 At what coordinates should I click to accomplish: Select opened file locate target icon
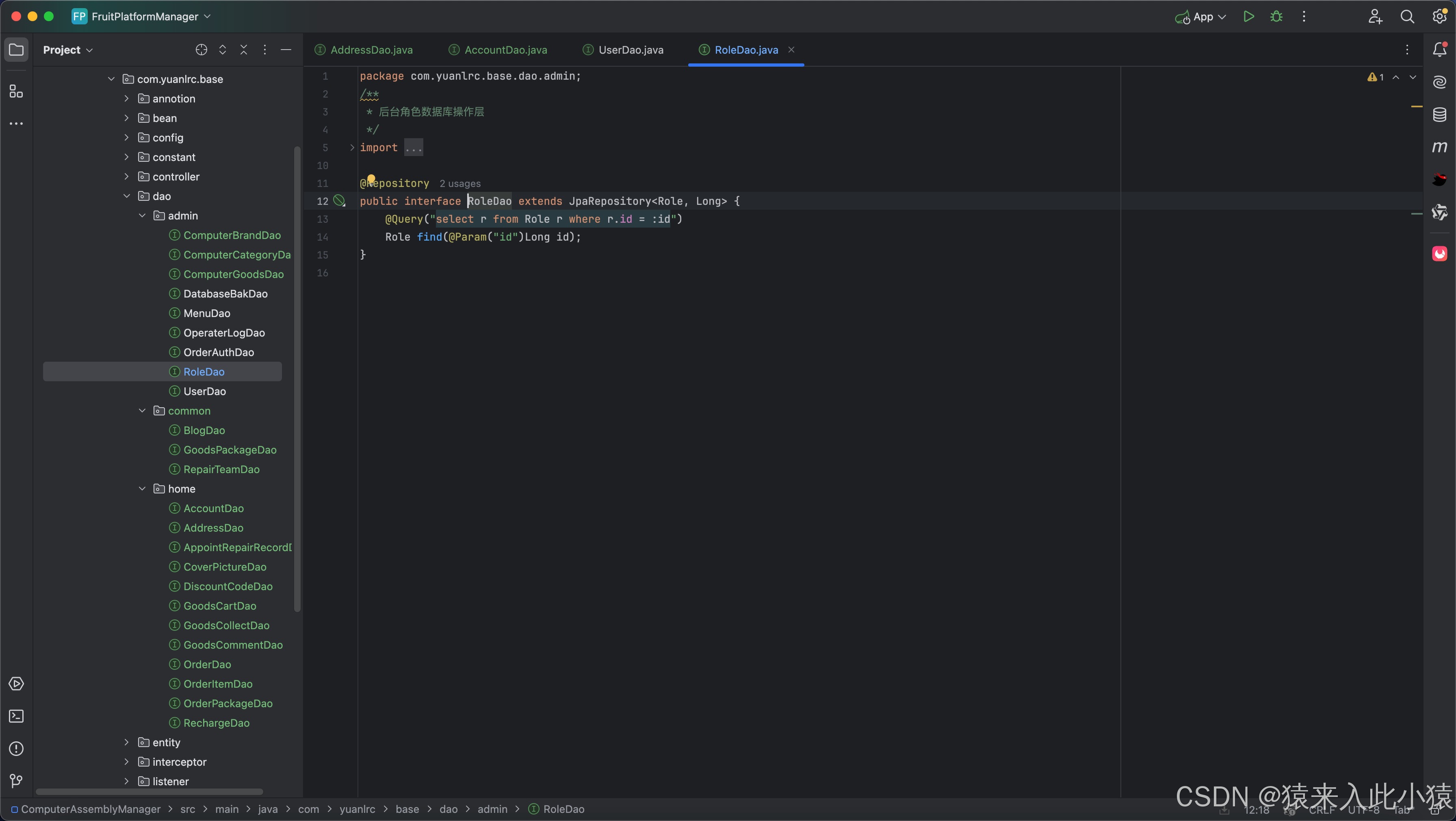click(x=201, y=50)
